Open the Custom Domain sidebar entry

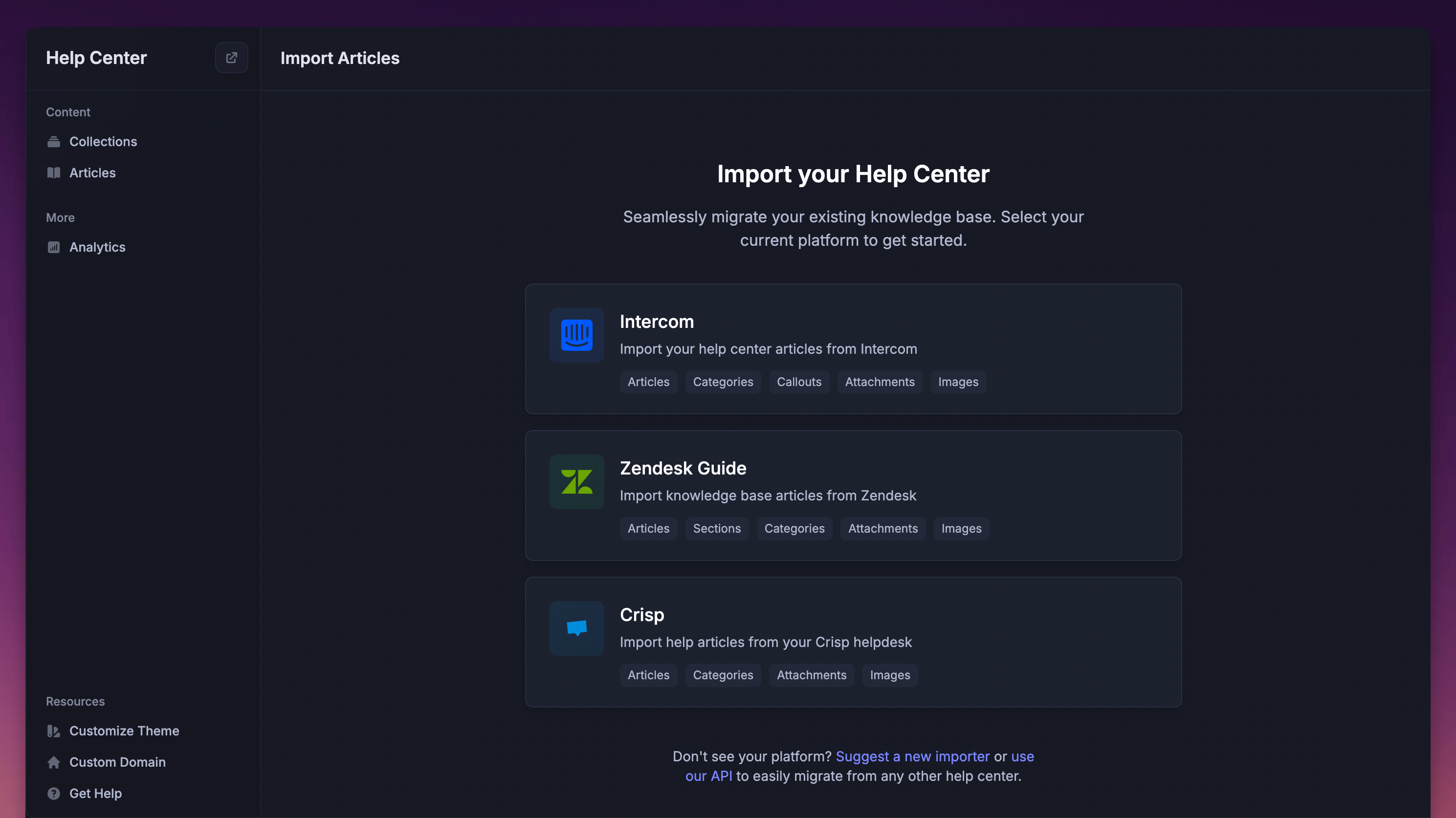(117, 762)
